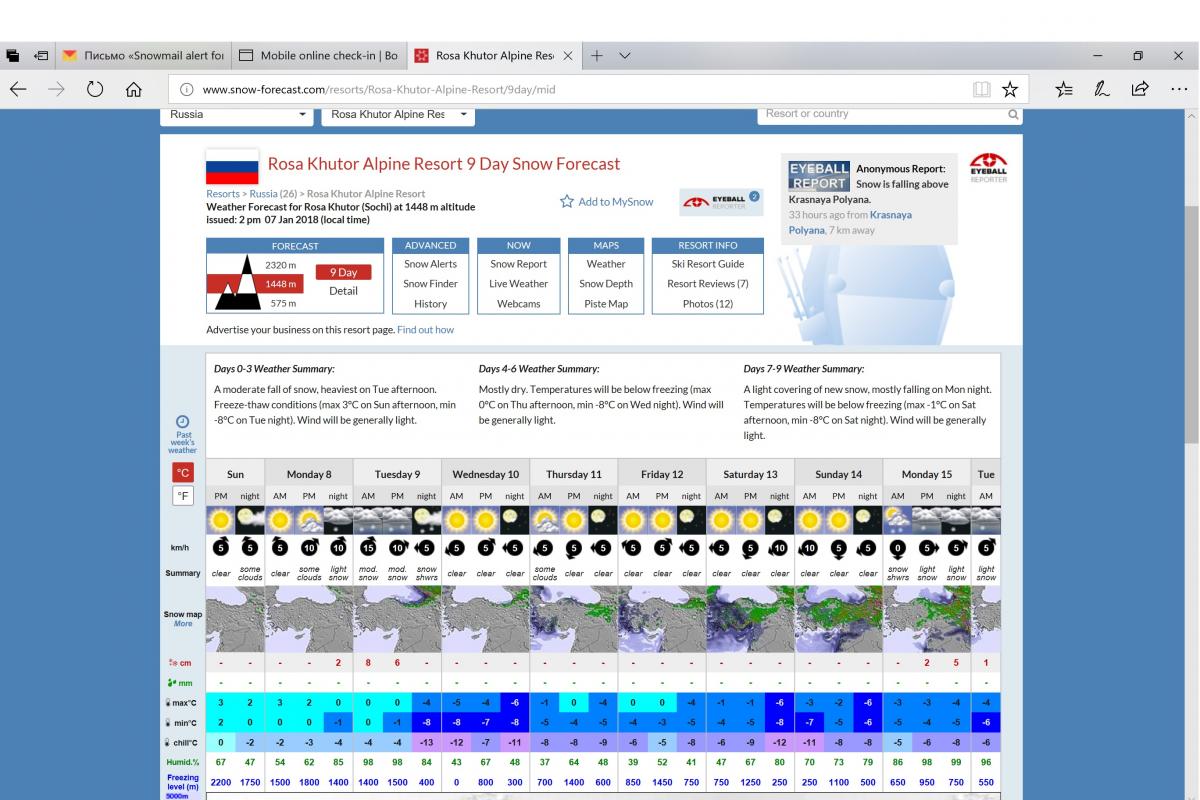Click the search magnifier icon
Image resolution: width=1200 pixels, height=800 pixels.
coord(1013,115)
